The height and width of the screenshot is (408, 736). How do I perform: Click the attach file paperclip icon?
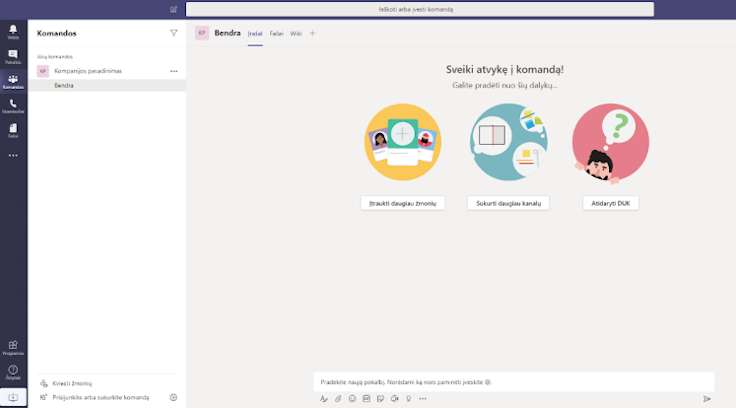point(338,398)
